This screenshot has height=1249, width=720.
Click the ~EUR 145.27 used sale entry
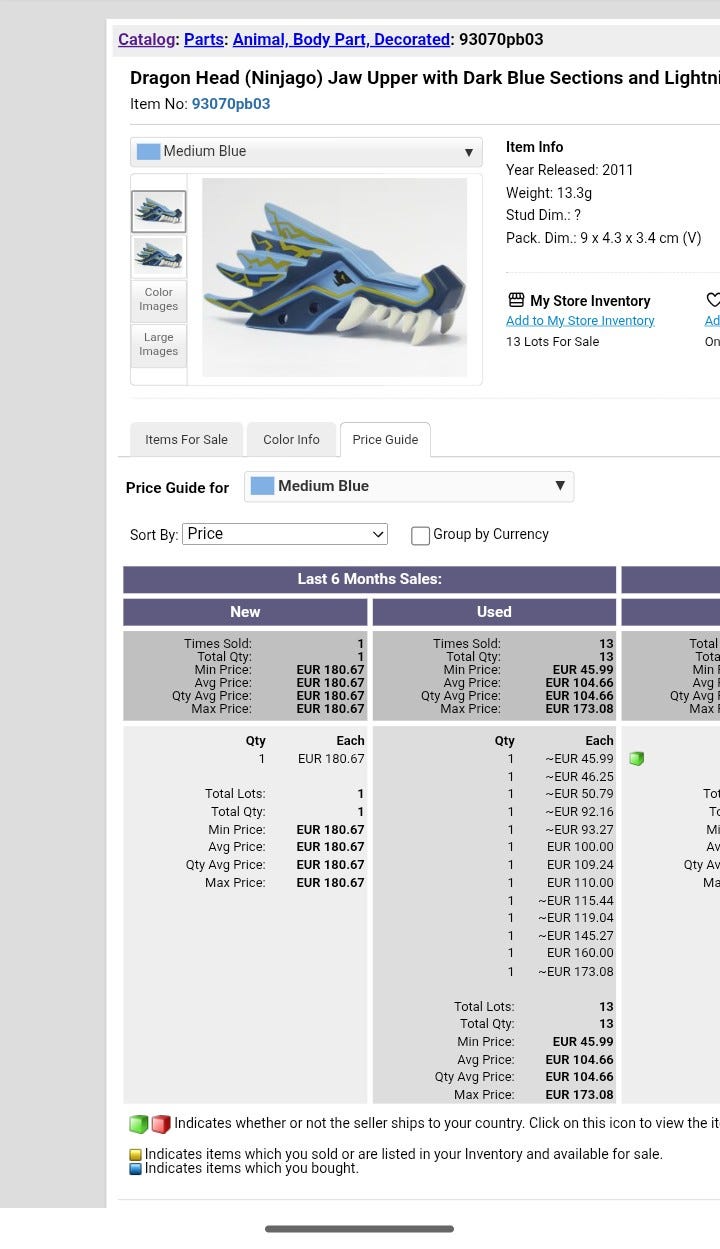[x=560, y=936]
